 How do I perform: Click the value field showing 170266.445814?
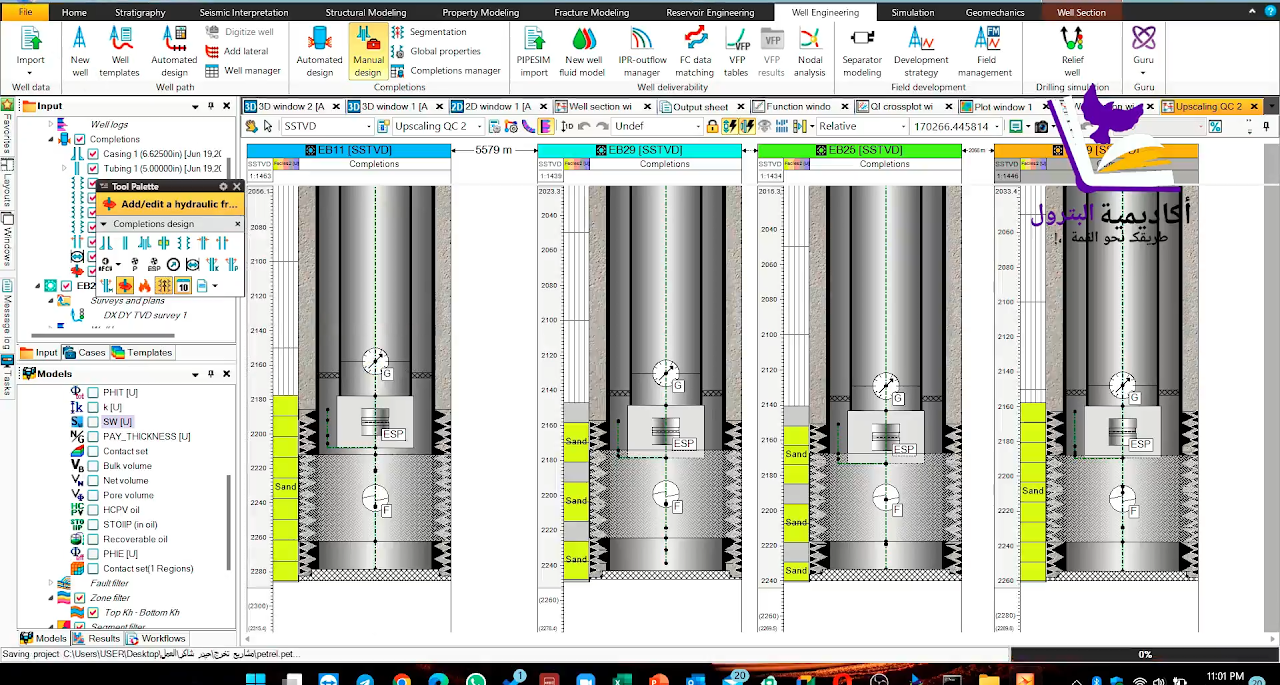pos(949,126)
